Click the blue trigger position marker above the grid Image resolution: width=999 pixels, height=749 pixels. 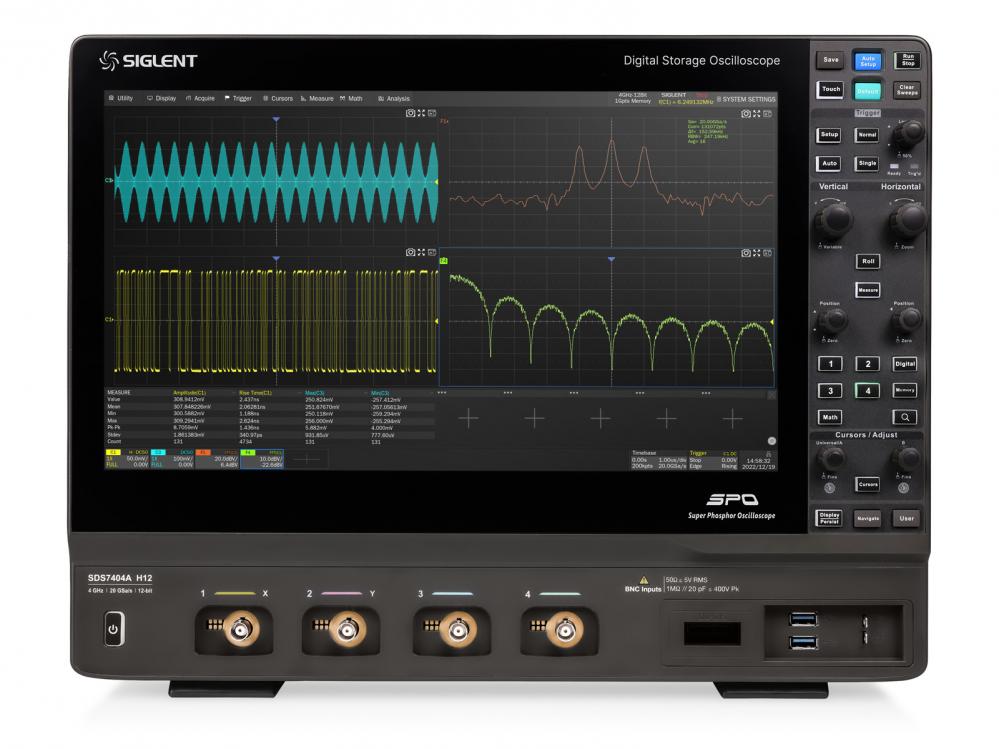tap(277, 117)
